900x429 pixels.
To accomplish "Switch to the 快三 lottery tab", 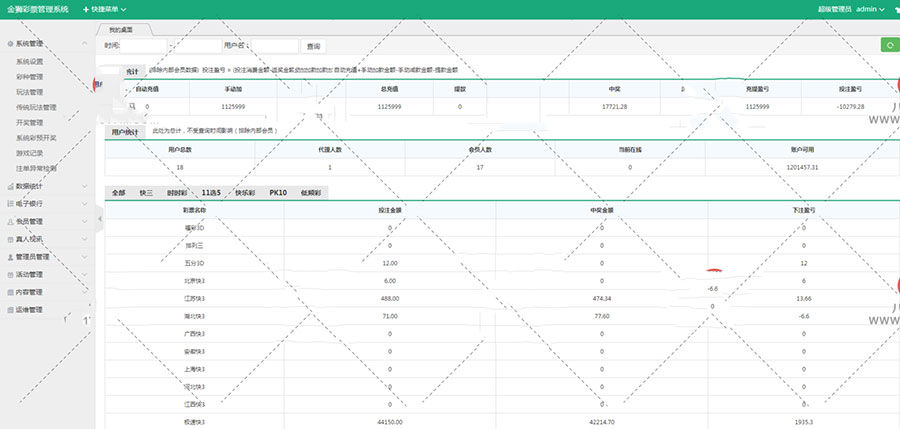I will tap(146, 192).
